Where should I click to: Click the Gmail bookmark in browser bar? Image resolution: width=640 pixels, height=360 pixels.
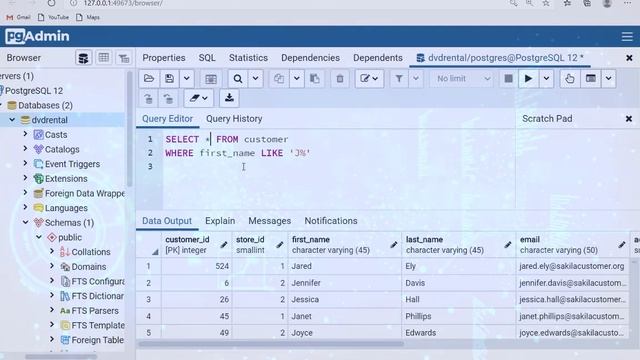(x=18, y=18)
